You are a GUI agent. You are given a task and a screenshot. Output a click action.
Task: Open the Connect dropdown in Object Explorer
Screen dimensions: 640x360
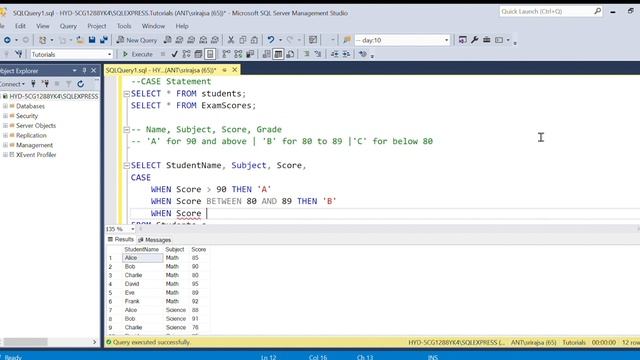click(12, 84)
